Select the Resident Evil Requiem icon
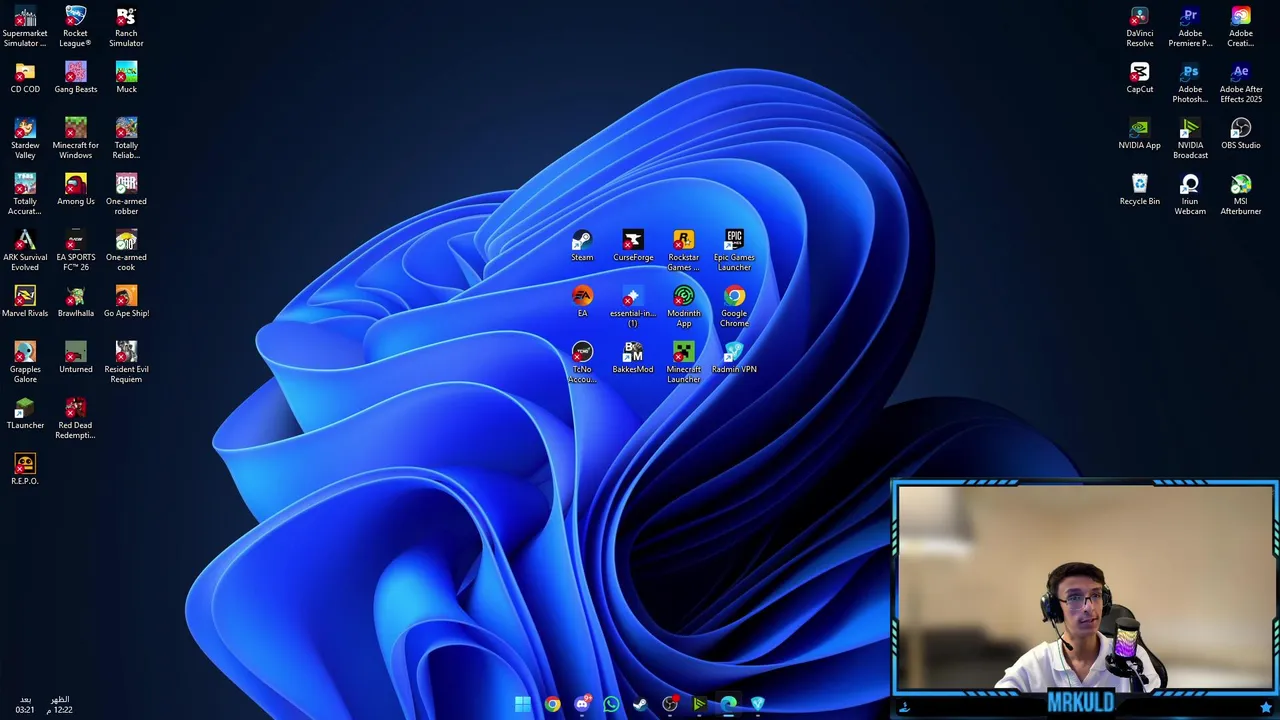 coord(126,363)
